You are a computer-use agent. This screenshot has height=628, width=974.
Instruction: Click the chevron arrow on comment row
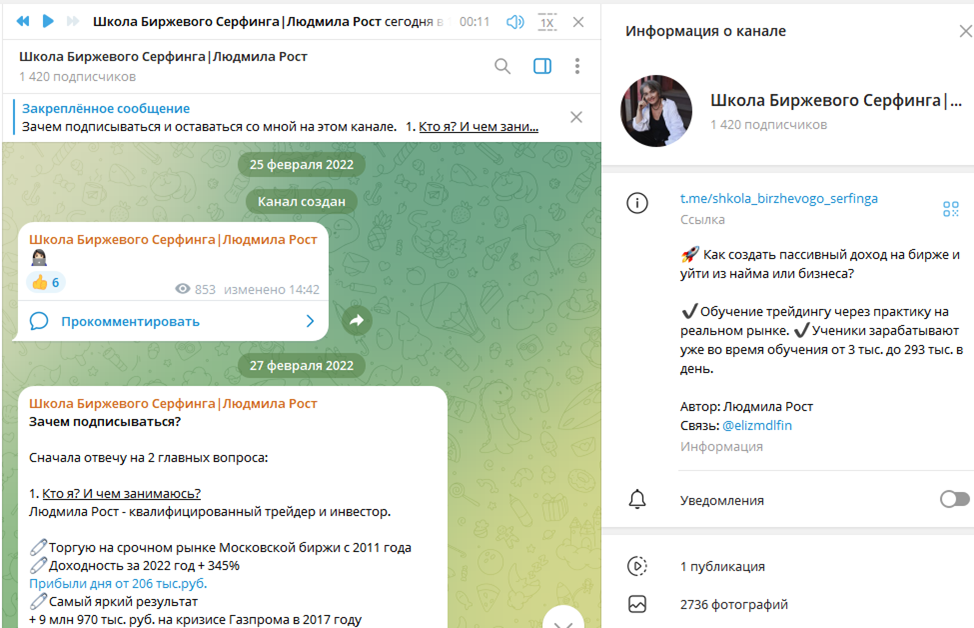coord(310,321)
